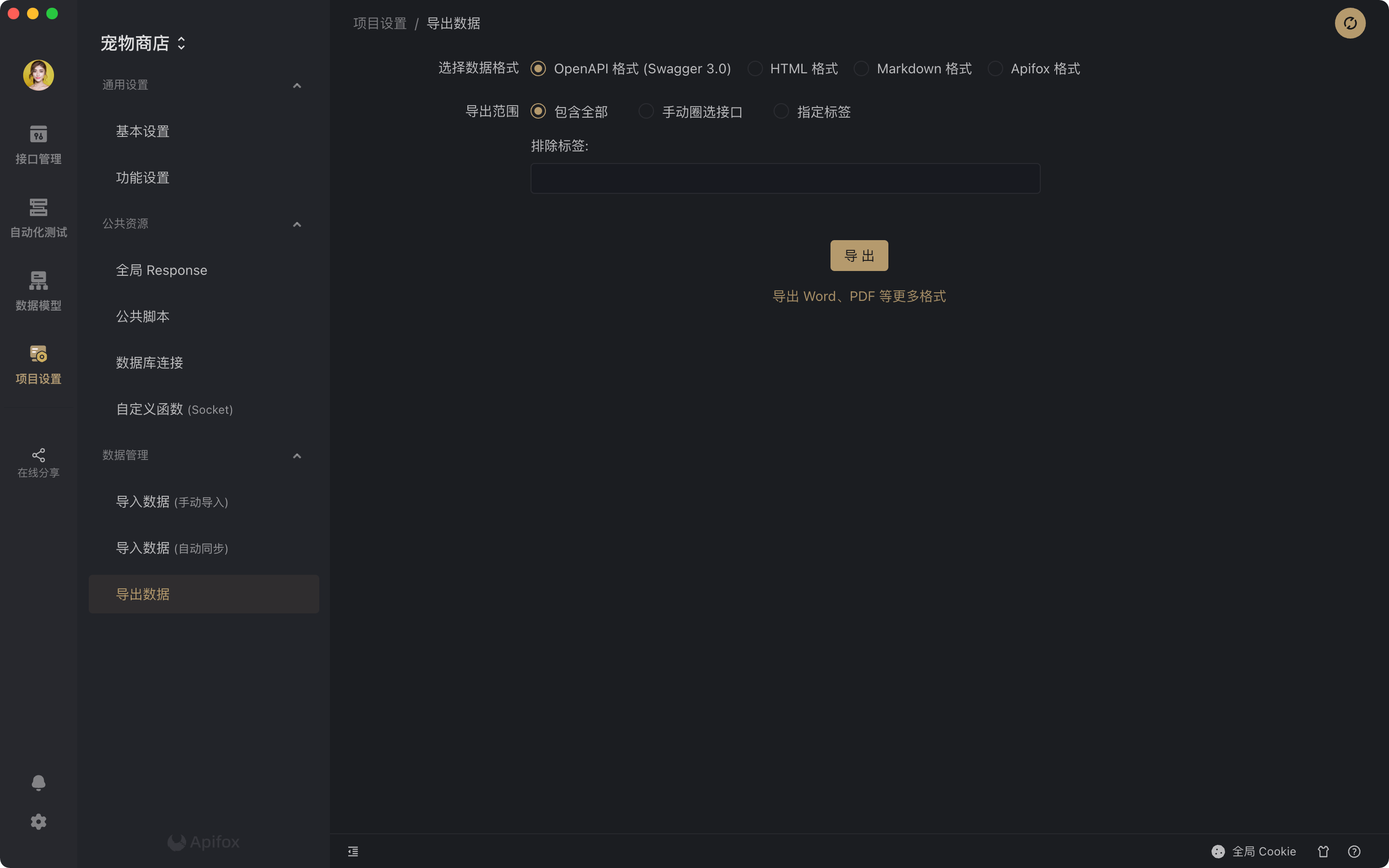1389x868 pixels.
Task: Open the 宠物商店 project switcher
Action: pos(143,43)
